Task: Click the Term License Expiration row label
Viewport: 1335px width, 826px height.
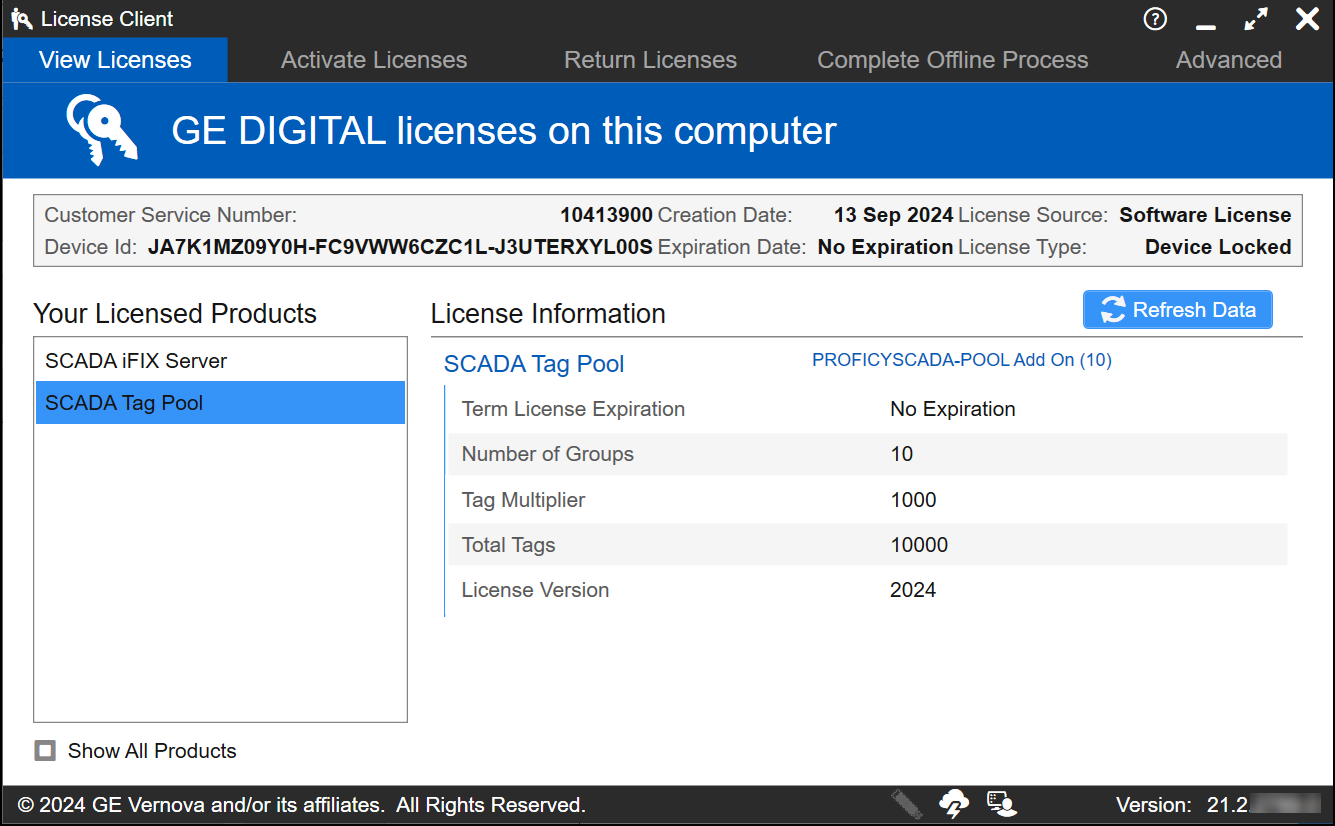Action: [573, 409]
